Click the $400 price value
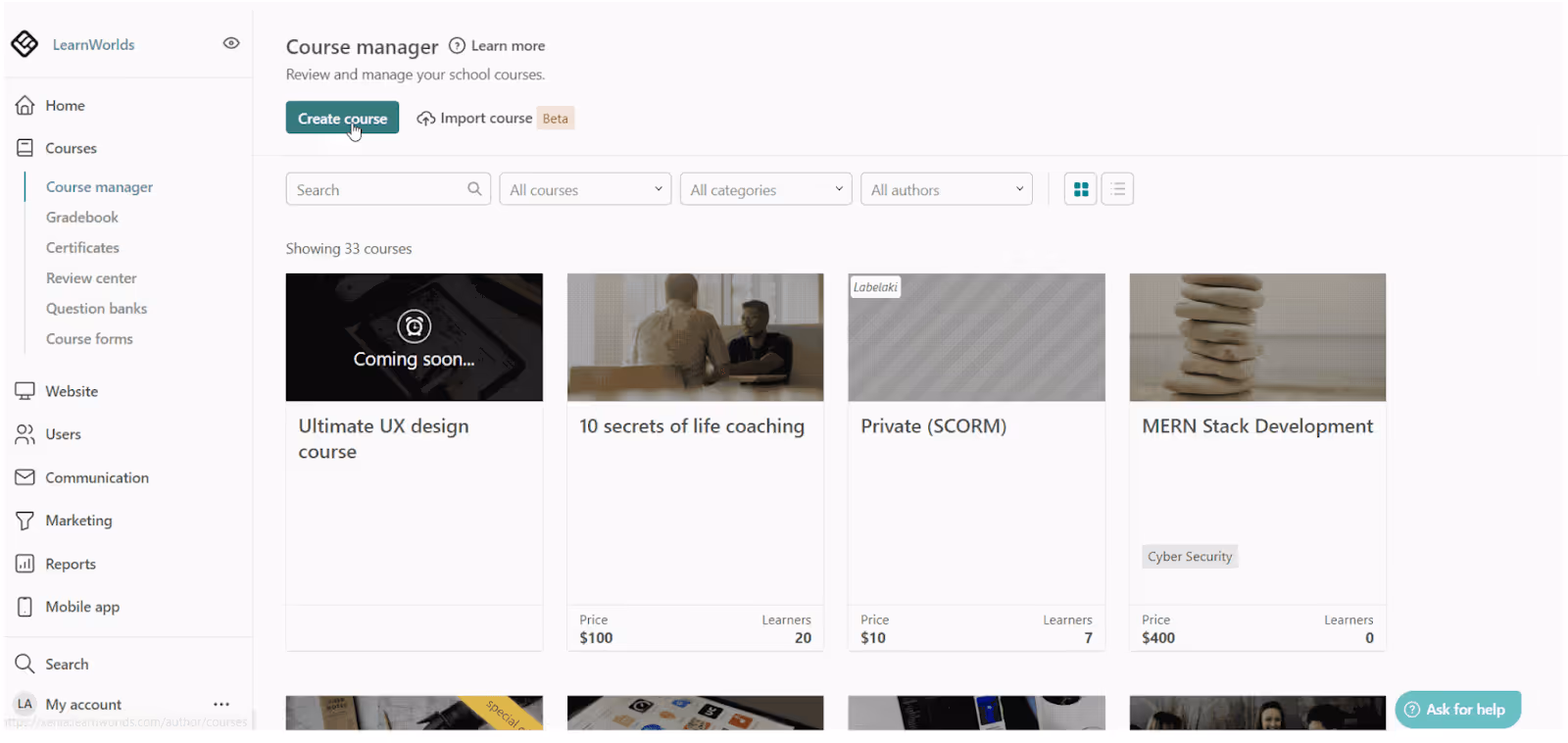 click(x=1158, y=637)
